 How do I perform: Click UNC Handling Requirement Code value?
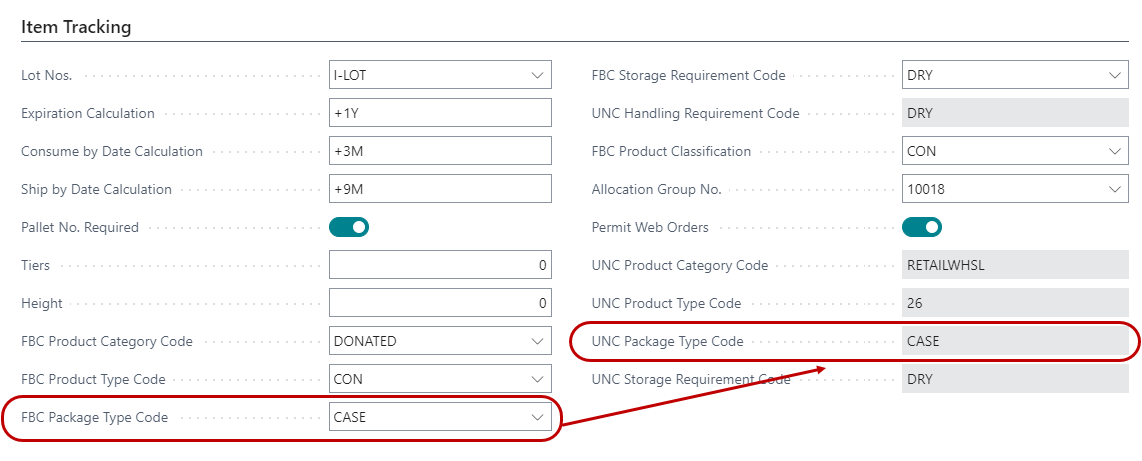1014,113
